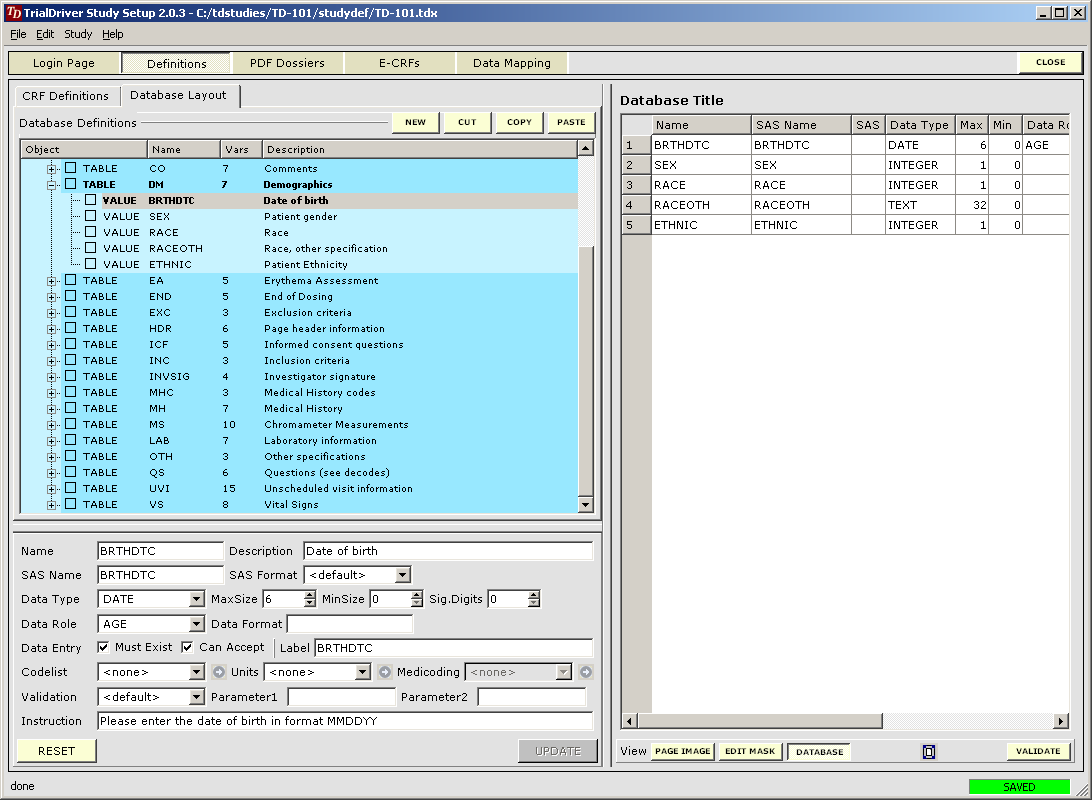
Task: Uncheck the Can Accept checkbox
Action: [187, 647]
